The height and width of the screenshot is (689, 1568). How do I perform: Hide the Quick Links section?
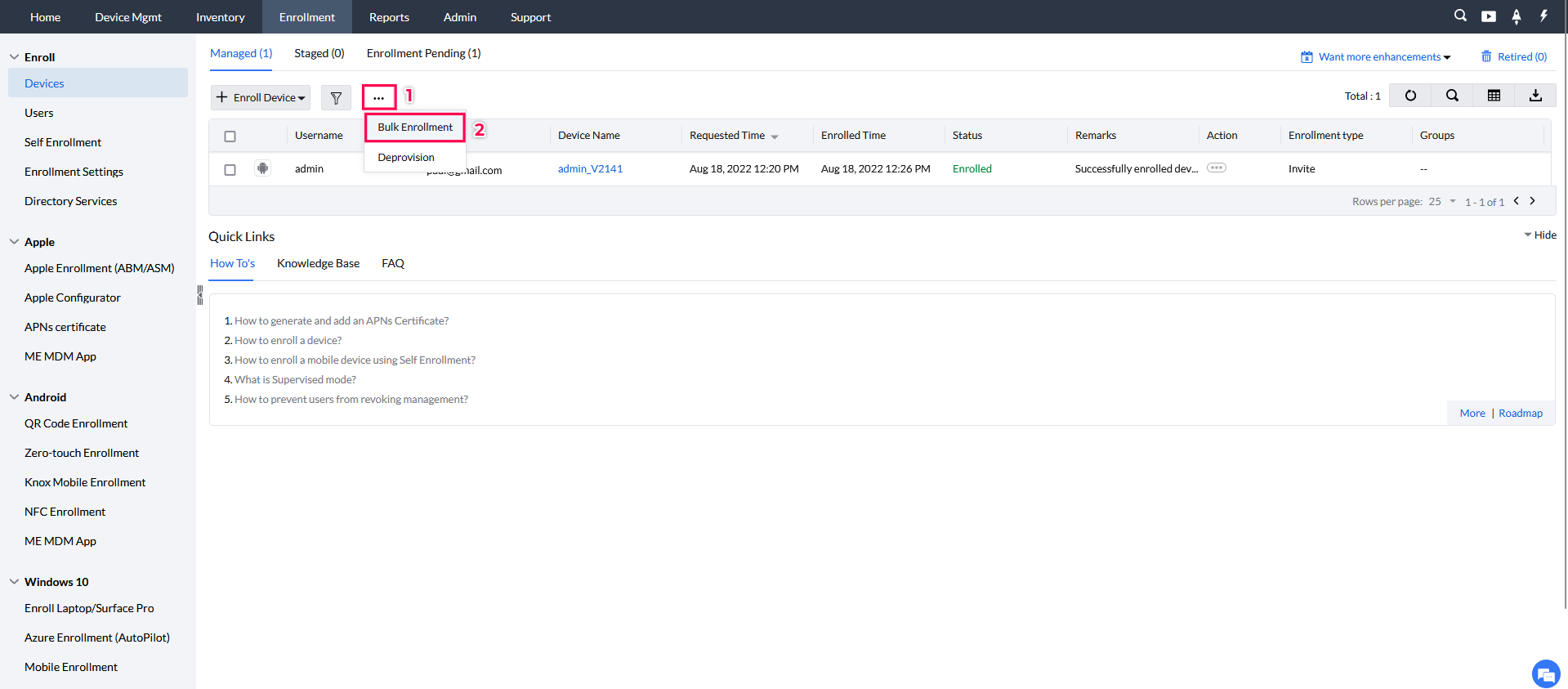point(1540,235)
